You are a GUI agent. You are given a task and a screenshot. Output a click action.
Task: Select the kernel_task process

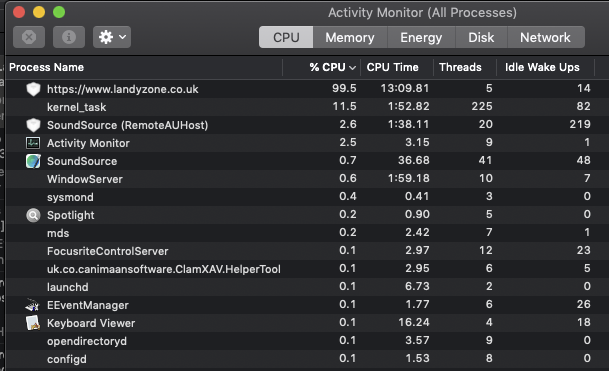(77, 107)
